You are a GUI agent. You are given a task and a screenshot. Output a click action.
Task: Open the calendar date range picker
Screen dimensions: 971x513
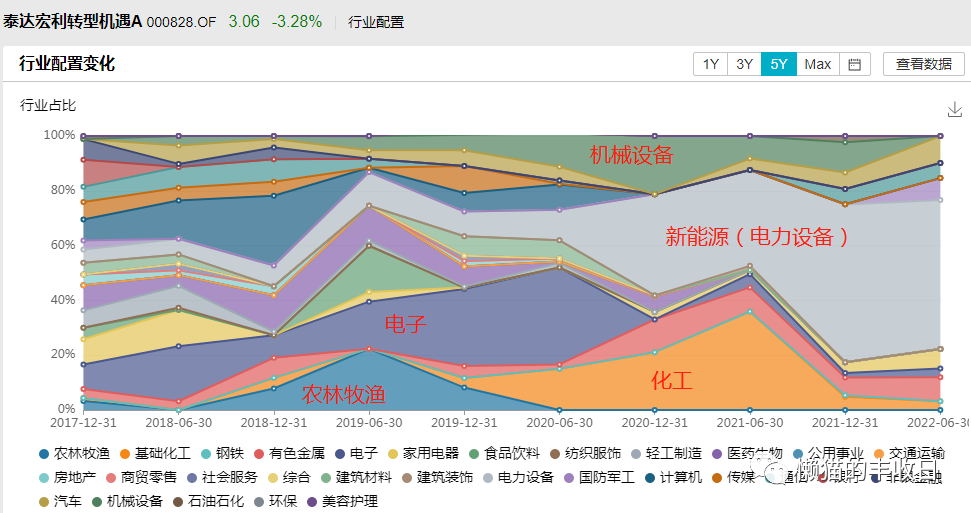(x=855, y=64)
